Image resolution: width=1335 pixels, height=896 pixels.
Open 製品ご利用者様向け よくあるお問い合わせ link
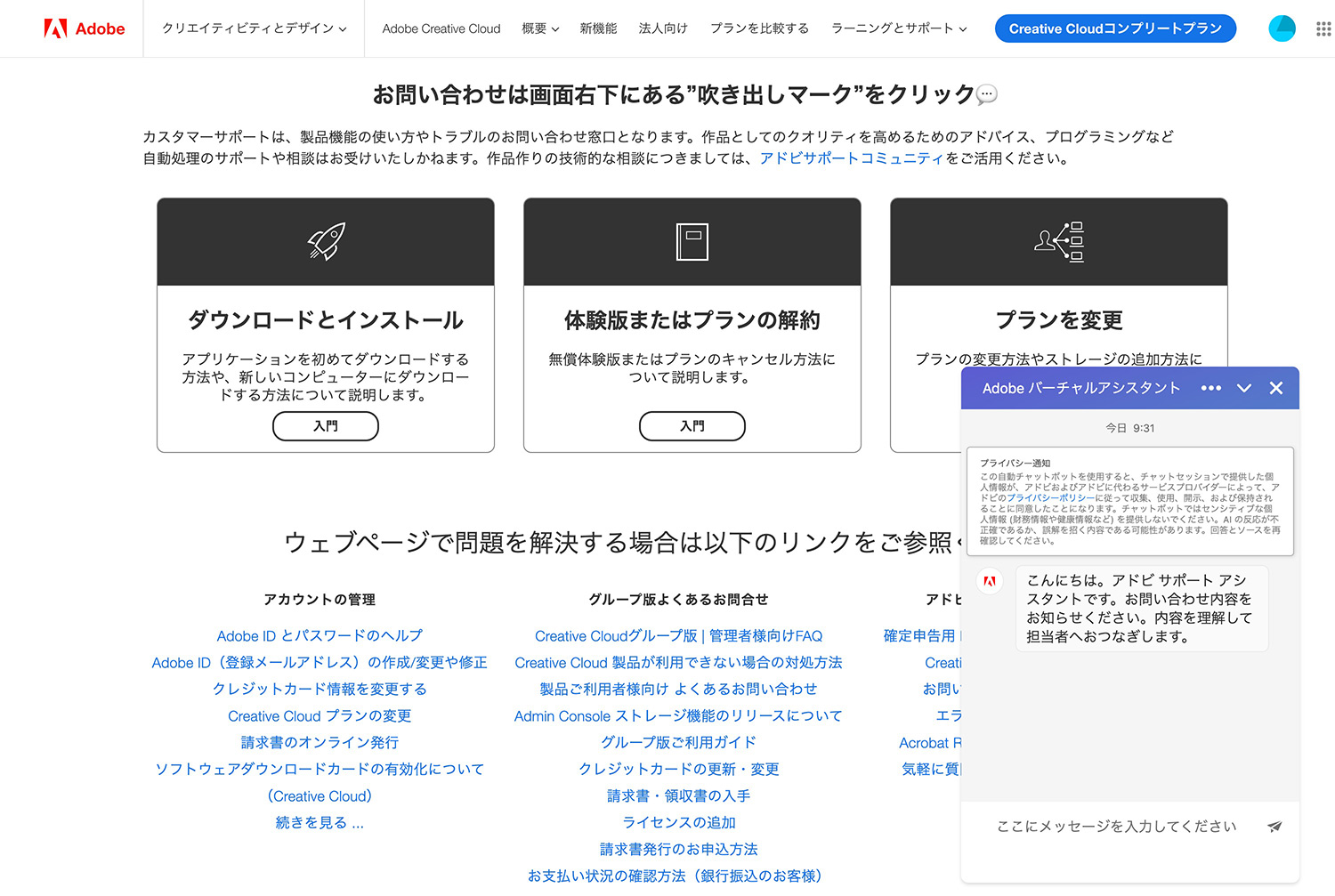tap(678, 690)
